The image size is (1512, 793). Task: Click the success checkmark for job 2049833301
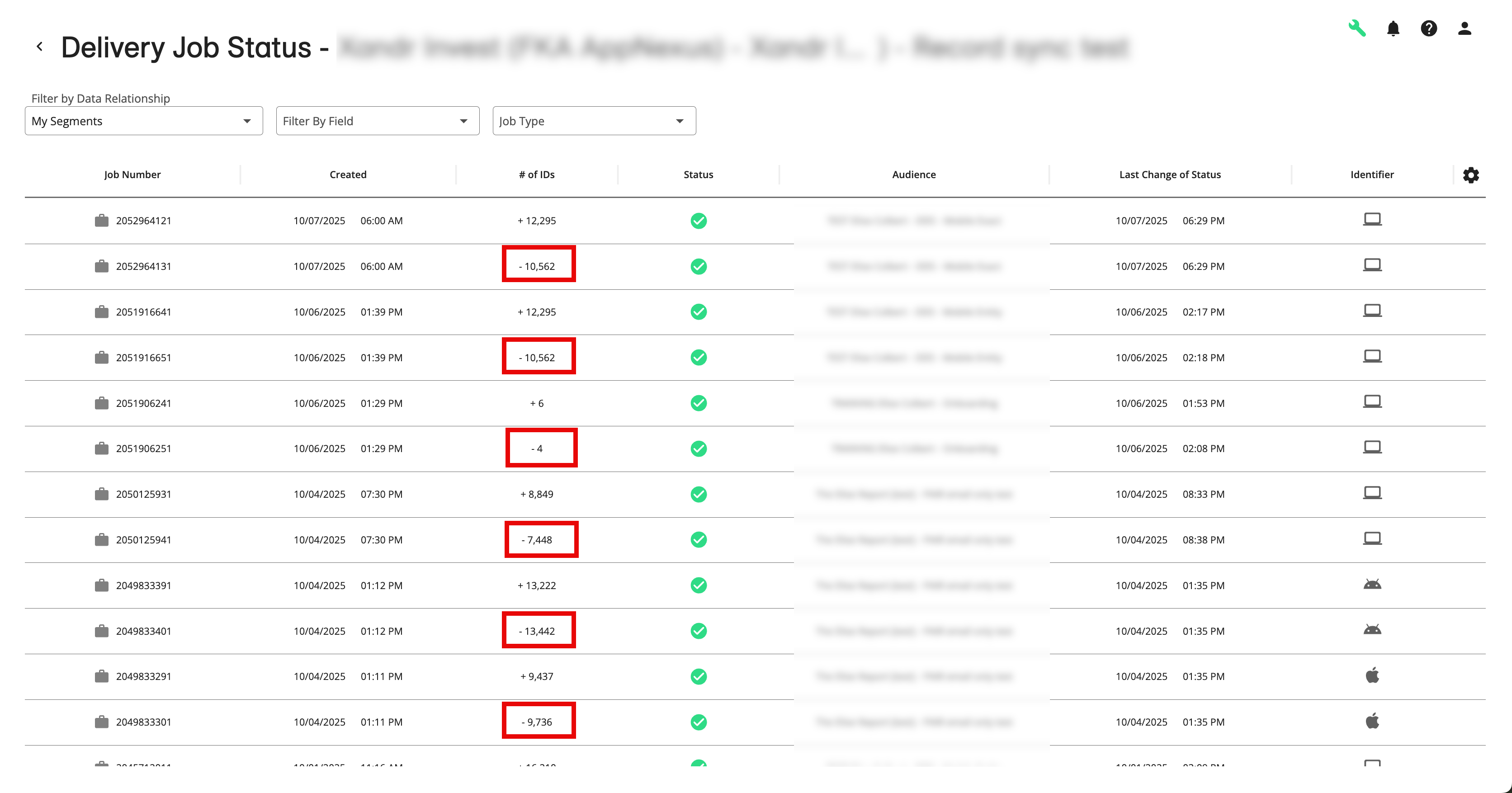click(699, 722)
